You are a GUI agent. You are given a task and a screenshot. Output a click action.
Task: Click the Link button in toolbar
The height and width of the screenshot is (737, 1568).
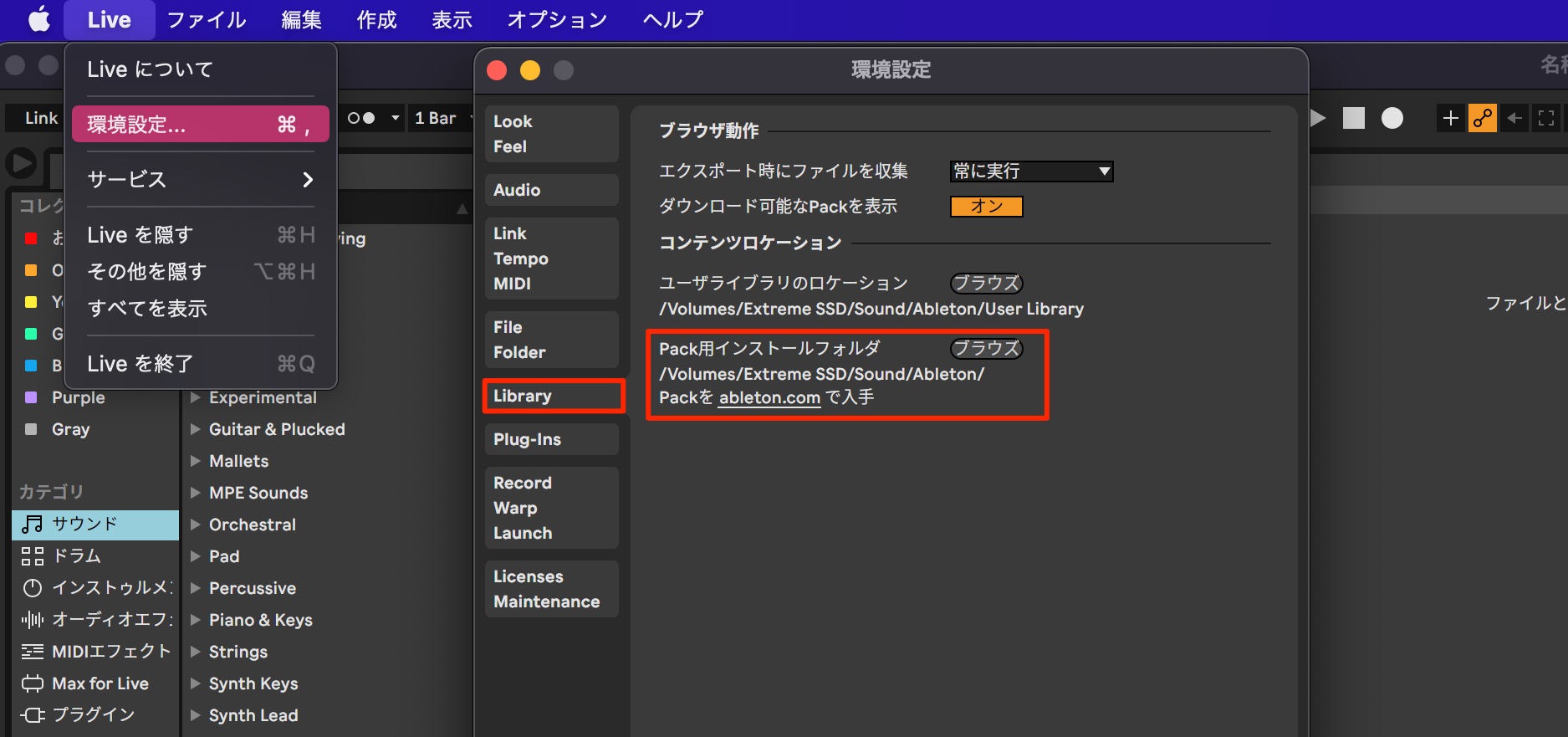pos(41,118)
